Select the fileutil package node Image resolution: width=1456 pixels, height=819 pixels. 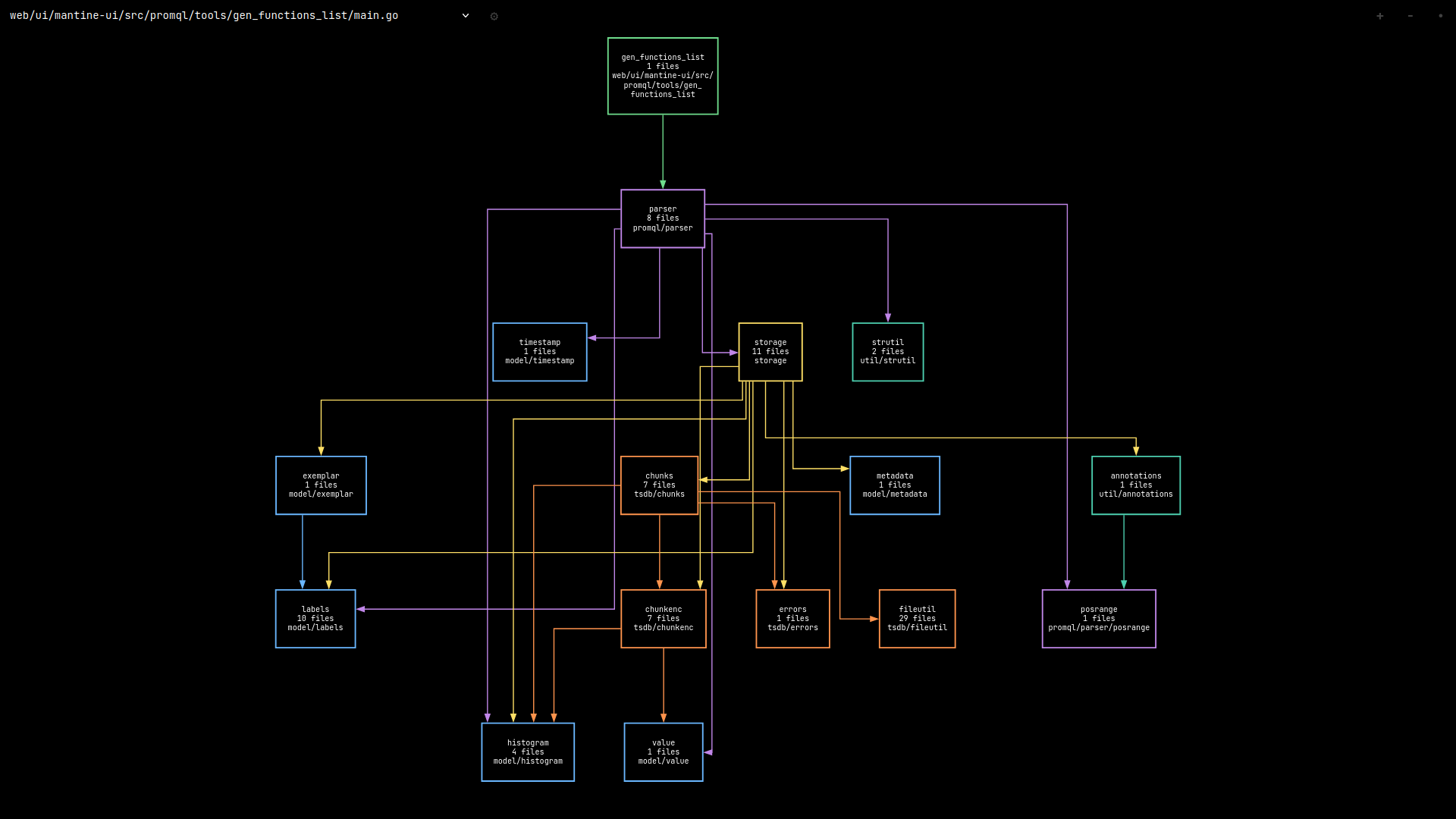click(917, 619)
